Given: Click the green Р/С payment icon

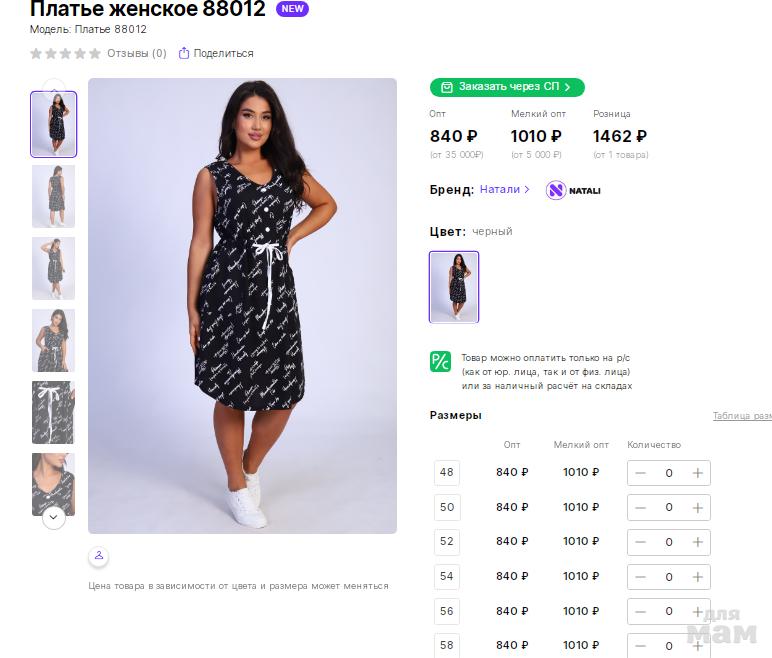Looking at the screenshot, I should coord(441,361).
